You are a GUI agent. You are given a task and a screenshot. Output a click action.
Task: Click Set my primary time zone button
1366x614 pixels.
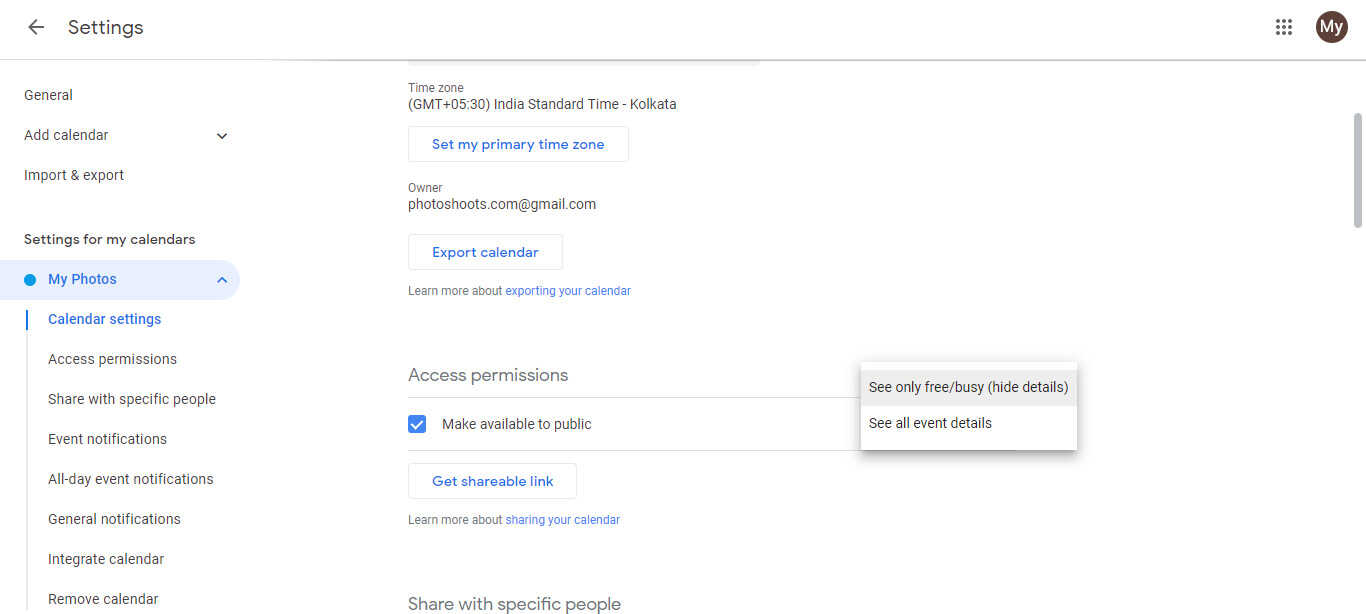[x=518, y=144]
